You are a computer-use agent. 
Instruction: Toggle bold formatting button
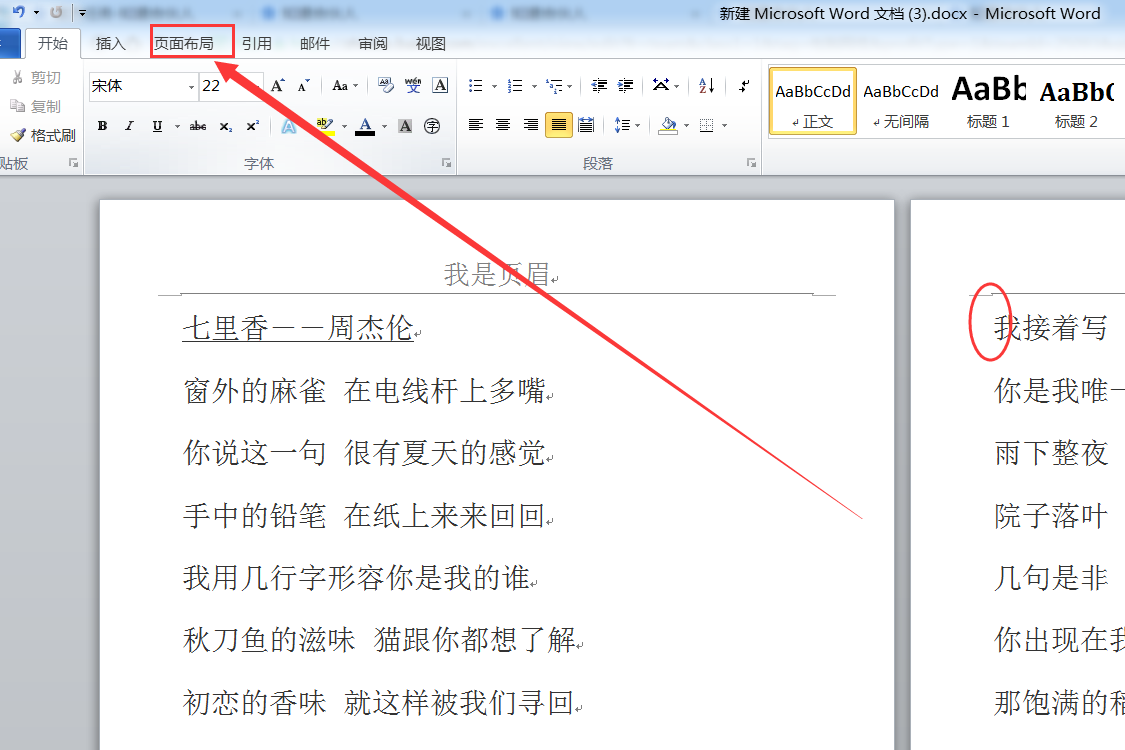point(103,126)
